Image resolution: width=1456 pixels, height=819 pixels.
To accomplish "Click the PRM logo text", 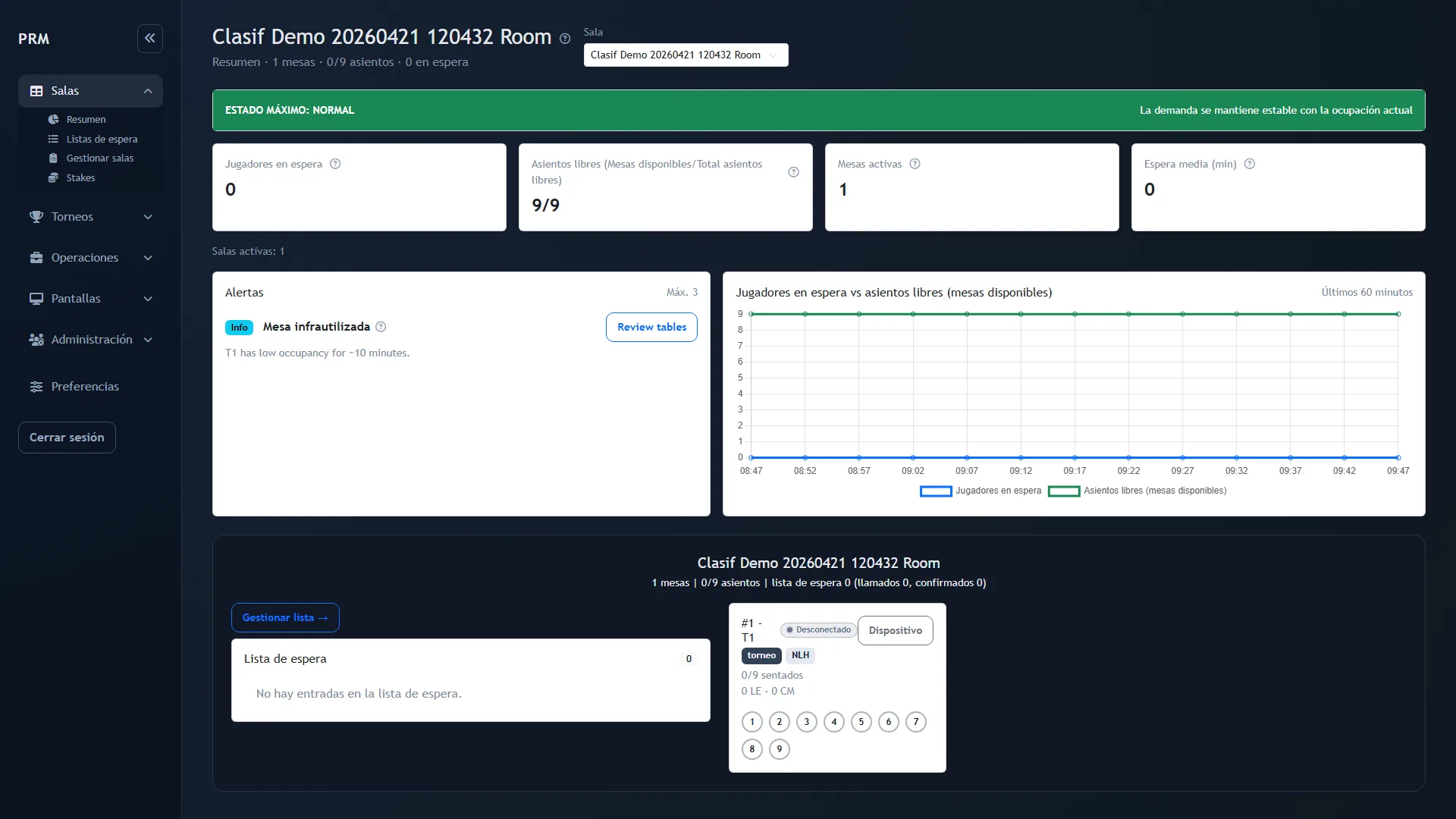I will pyautogui.click(x=34, y=39).
